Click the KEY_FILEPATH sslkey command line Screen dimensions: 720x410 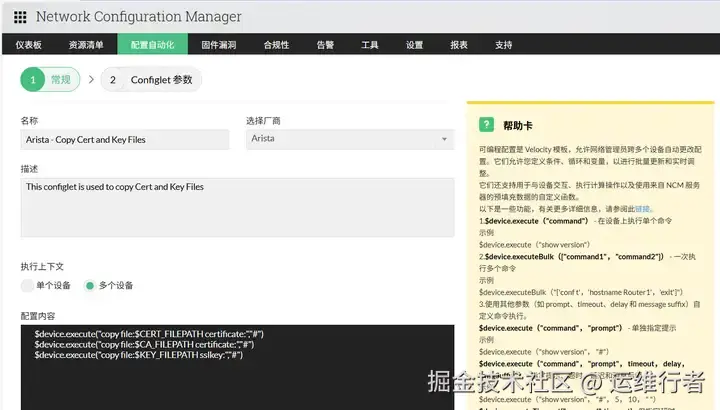coord(139,355)
